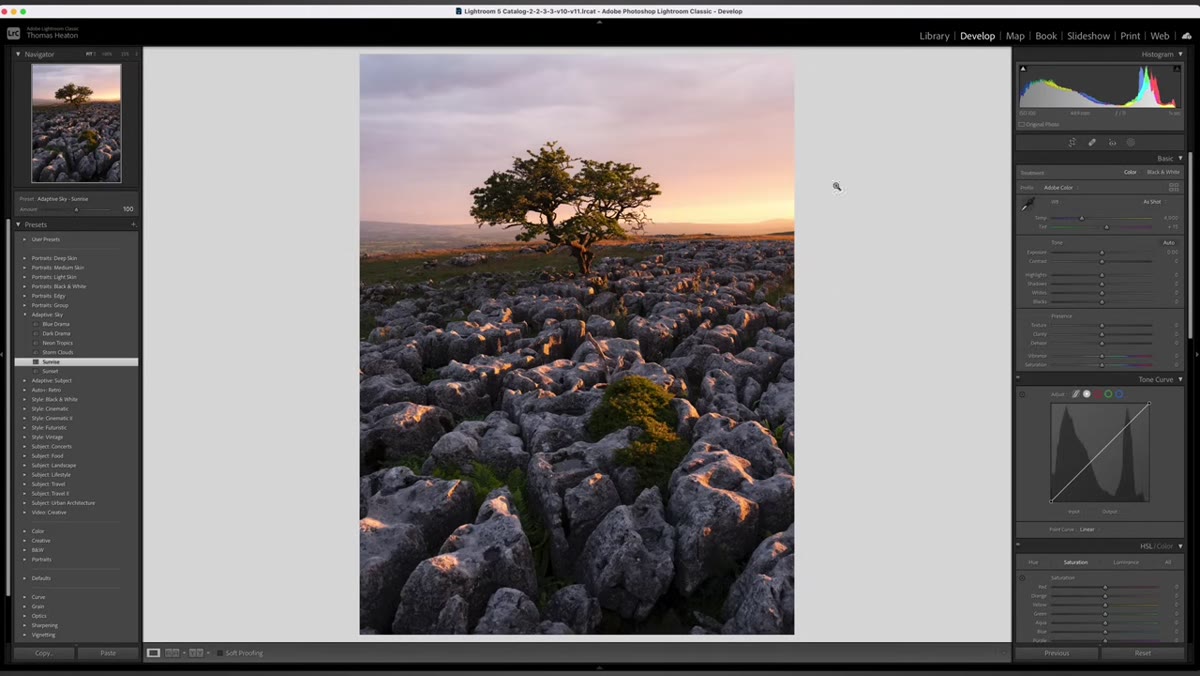Switch to the Library module
Screen dimensions: 1200x676
click(x=935, y=36)
